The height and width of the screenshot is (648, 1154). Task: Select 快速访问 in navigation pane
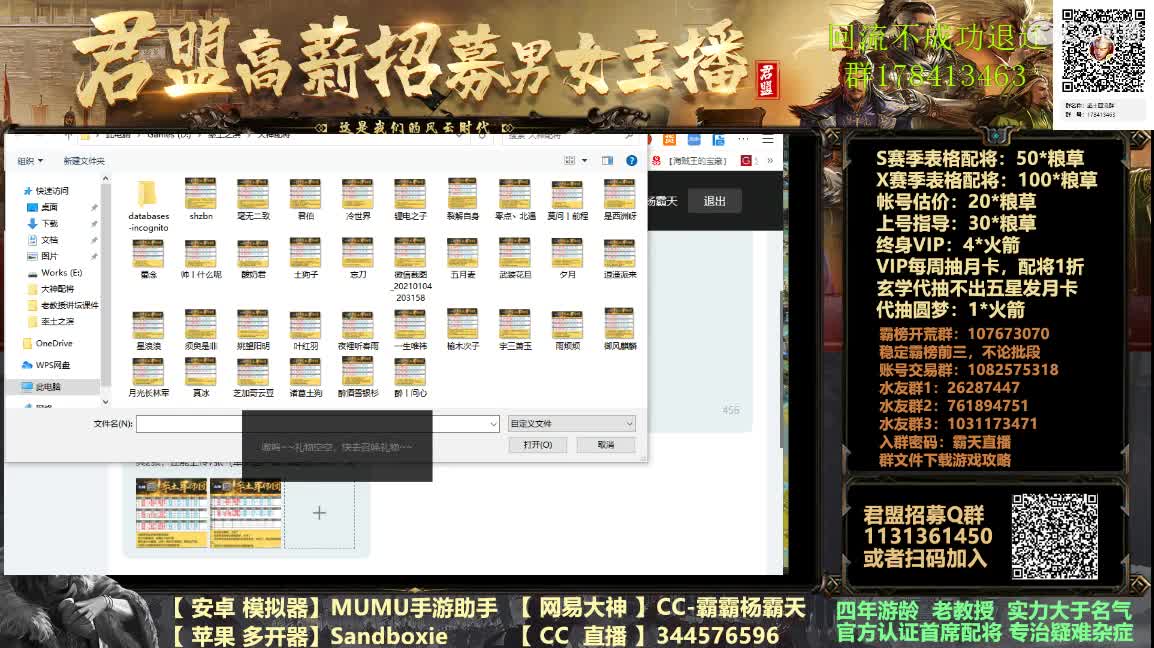(x=46, y=191)
